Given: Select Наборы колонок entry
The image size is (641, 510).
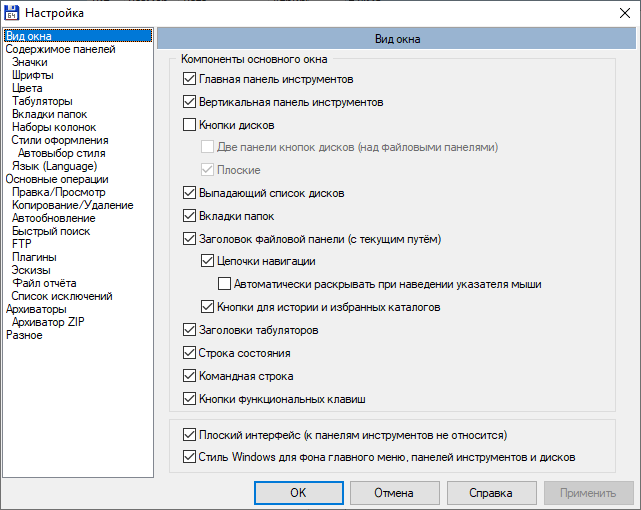Looking at the screenshot, I should point(54,127).
